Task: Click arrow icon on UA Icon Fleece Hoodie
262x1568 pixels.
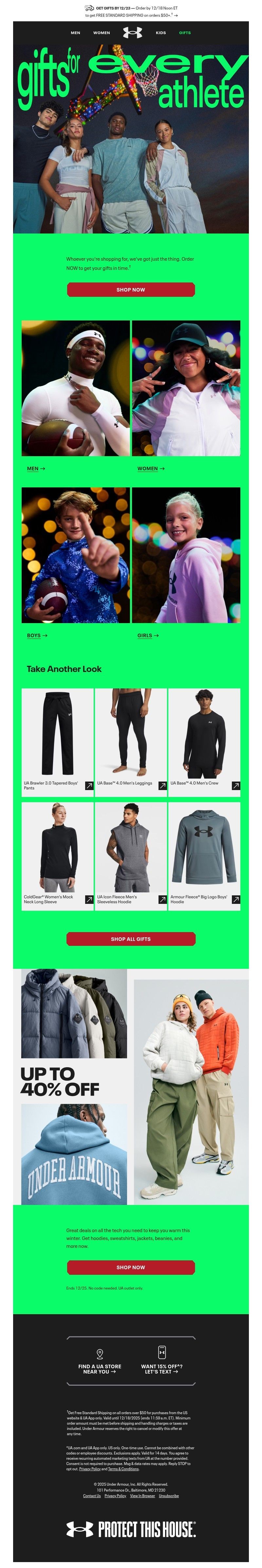Action: [162, 900]
